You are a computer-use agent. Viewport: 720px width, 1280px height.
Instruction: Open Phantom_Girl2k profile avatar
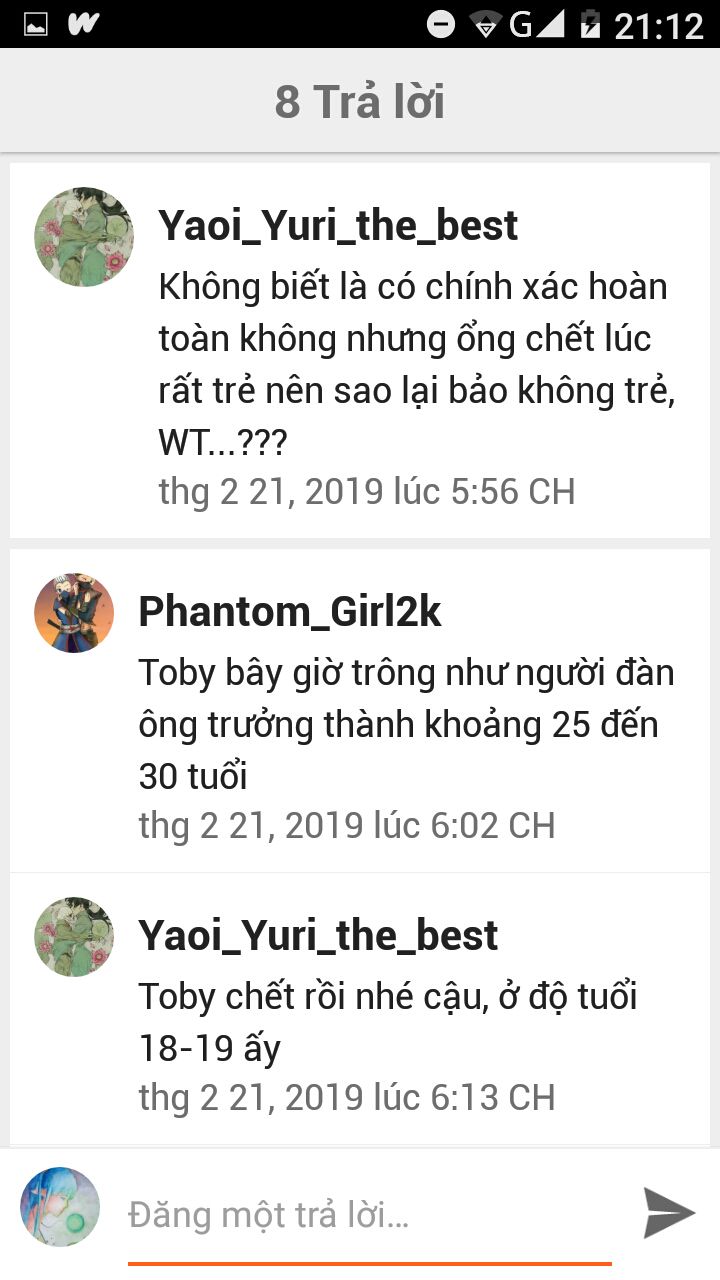pyautogui.click(x=74, y=613)
